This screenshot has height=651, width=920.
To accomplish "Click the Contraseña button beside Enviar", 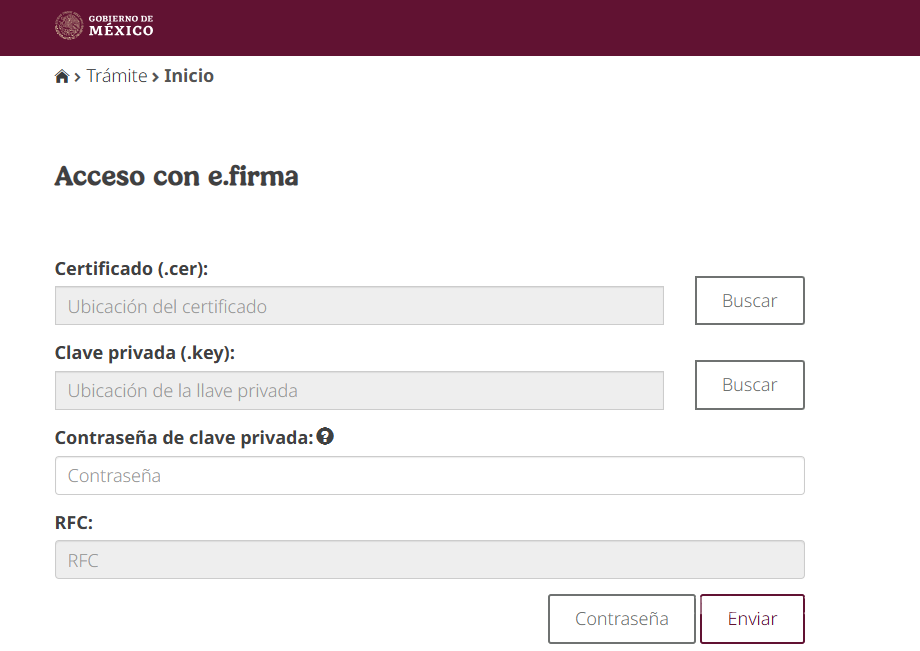I will coord(621,619).
